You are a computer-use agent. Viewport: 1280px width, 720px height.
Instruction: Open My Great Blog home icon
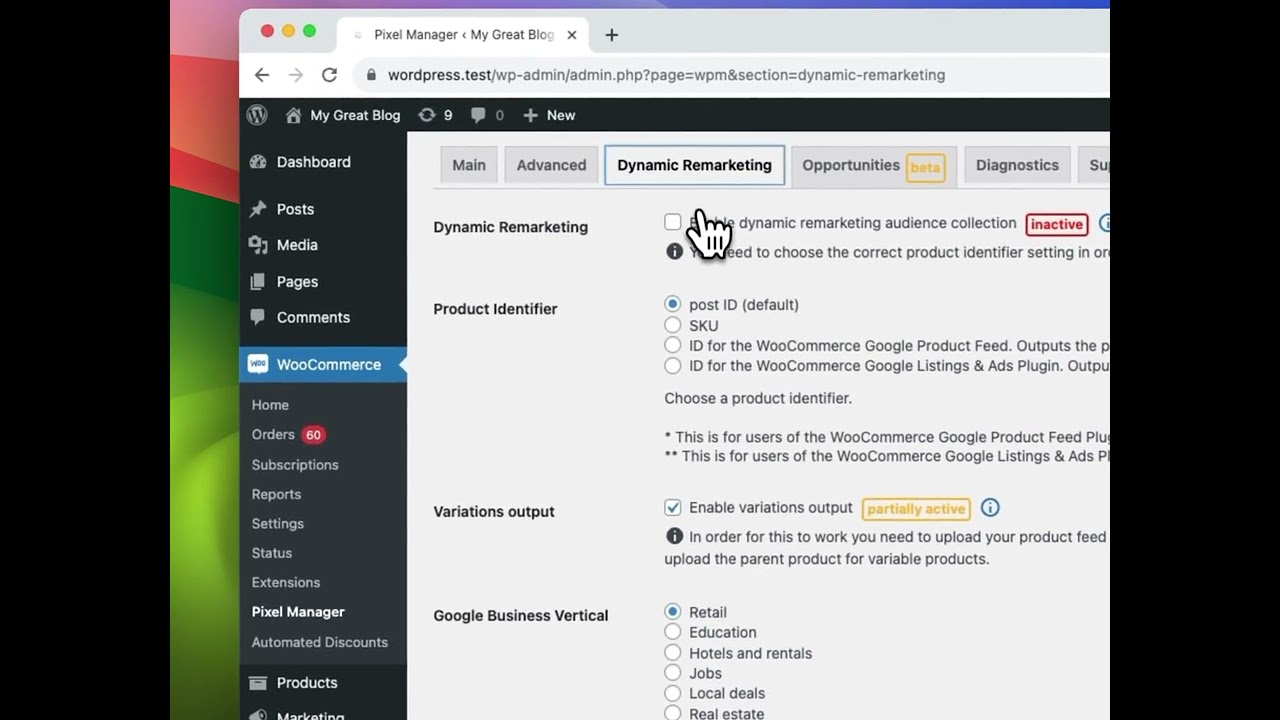[x=293, y=115]
